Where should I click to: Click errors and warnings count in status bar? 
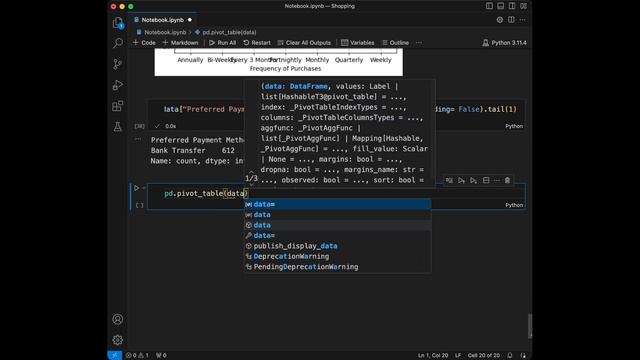click(137, 355)
